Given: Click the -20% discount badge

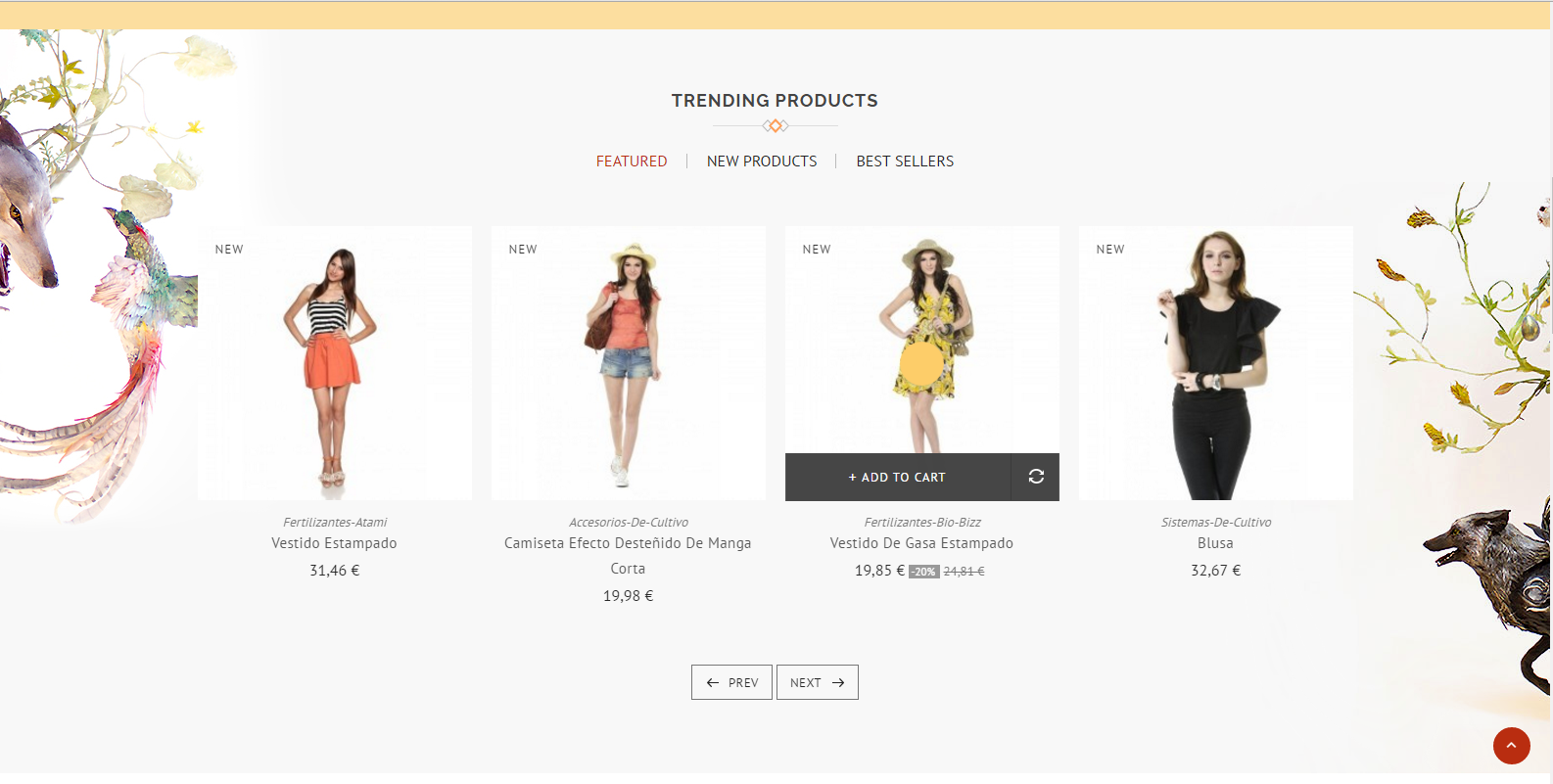Looking at the screenshot, I should click(x=924, y=572).
